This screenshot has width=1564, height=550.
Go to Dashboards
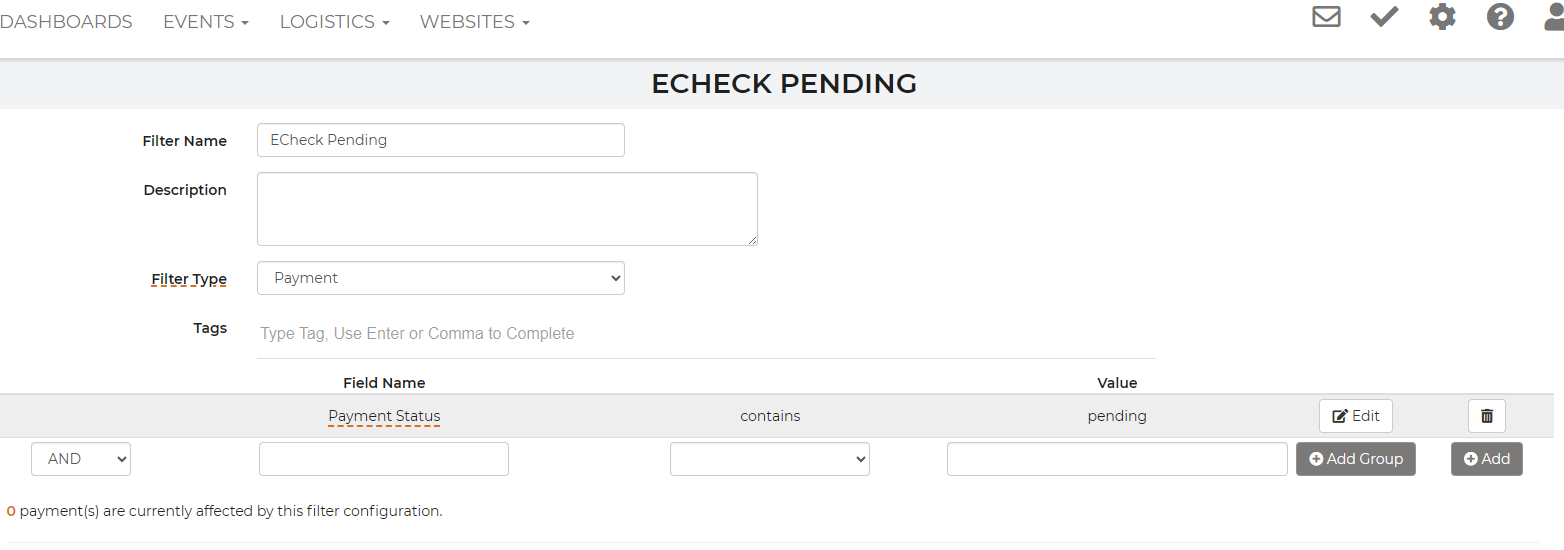[66, 21]
